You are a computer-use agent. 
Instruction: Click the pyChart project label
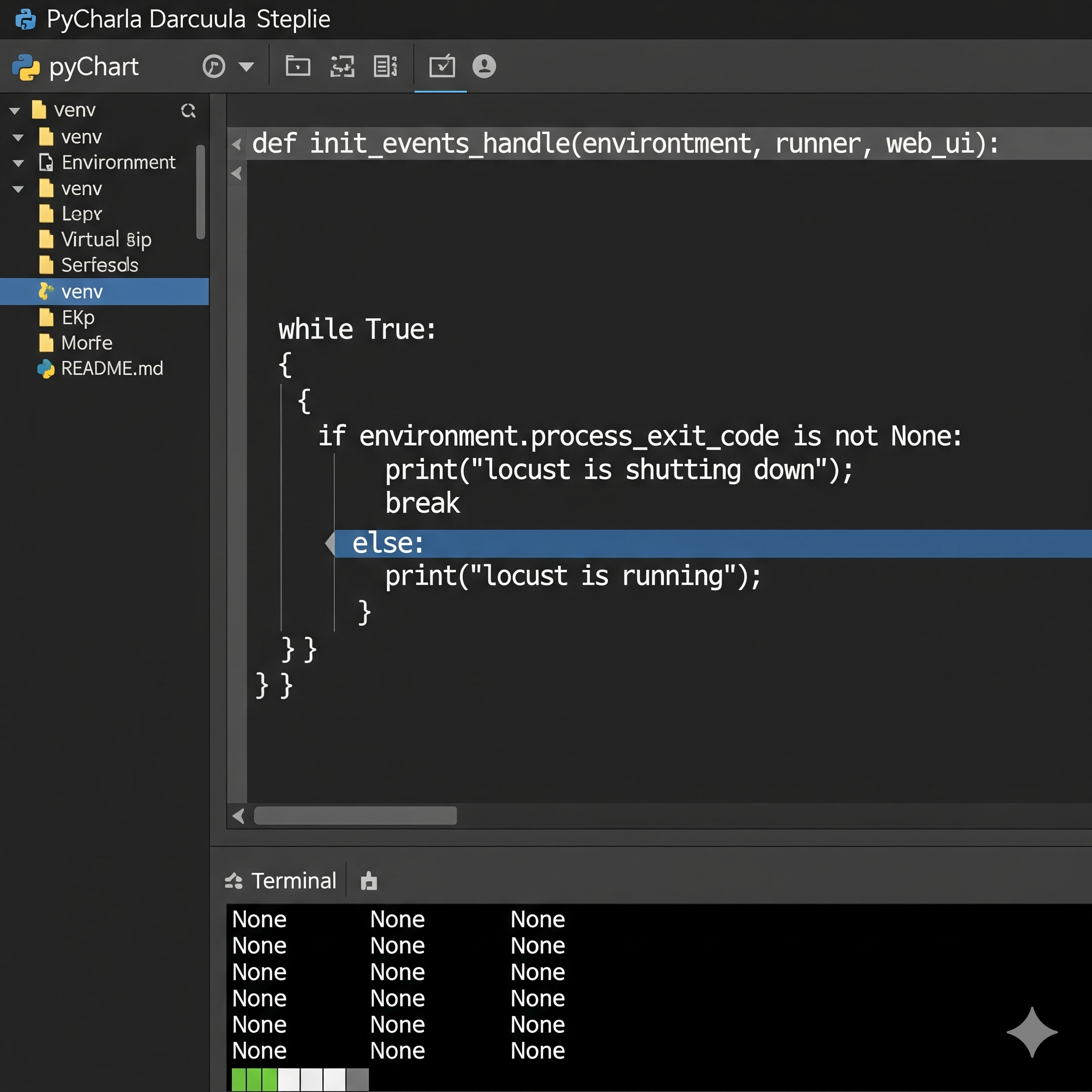pyautogui.click(x=93, y=67)
